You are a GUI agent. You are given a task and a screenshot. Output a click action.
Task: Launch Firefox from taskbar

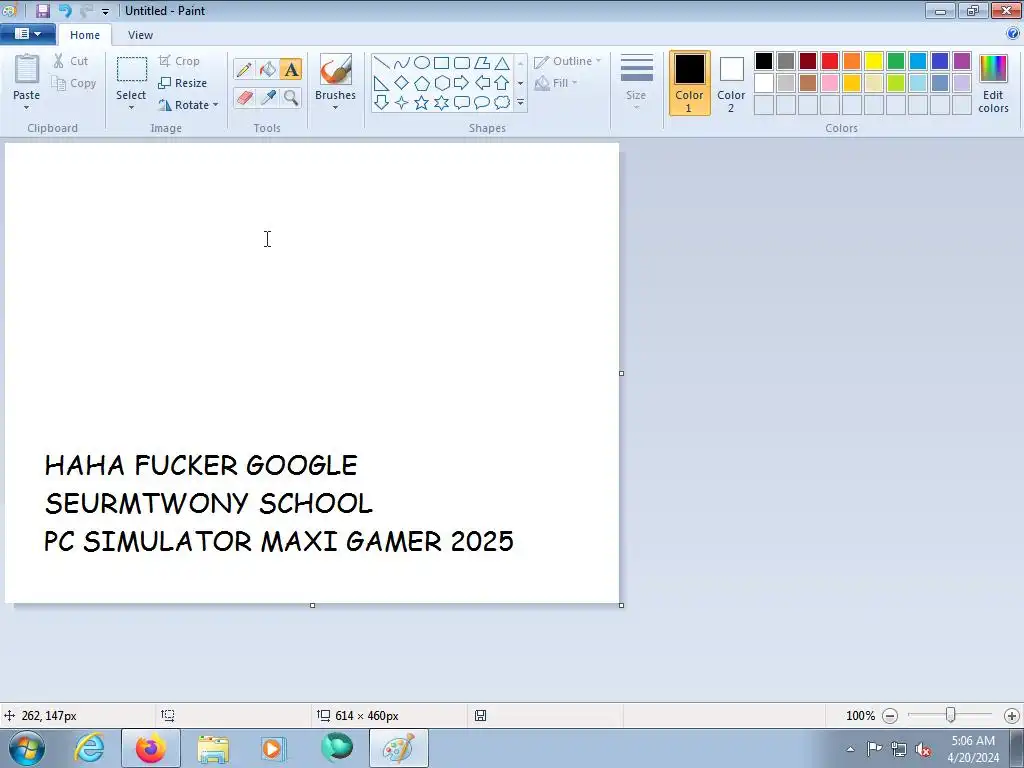click(151, 748)
